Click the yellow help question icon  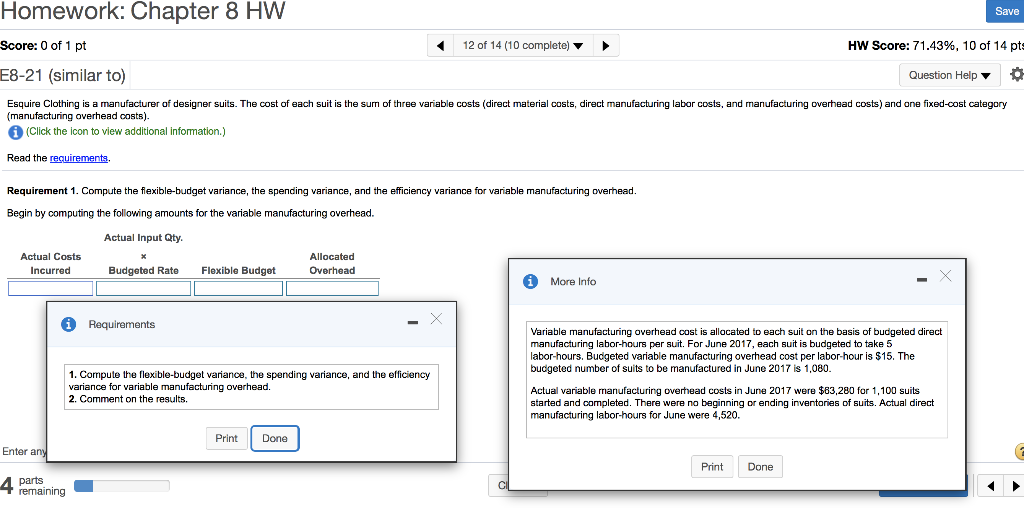pyautogui.click(x=1017, y=452)
